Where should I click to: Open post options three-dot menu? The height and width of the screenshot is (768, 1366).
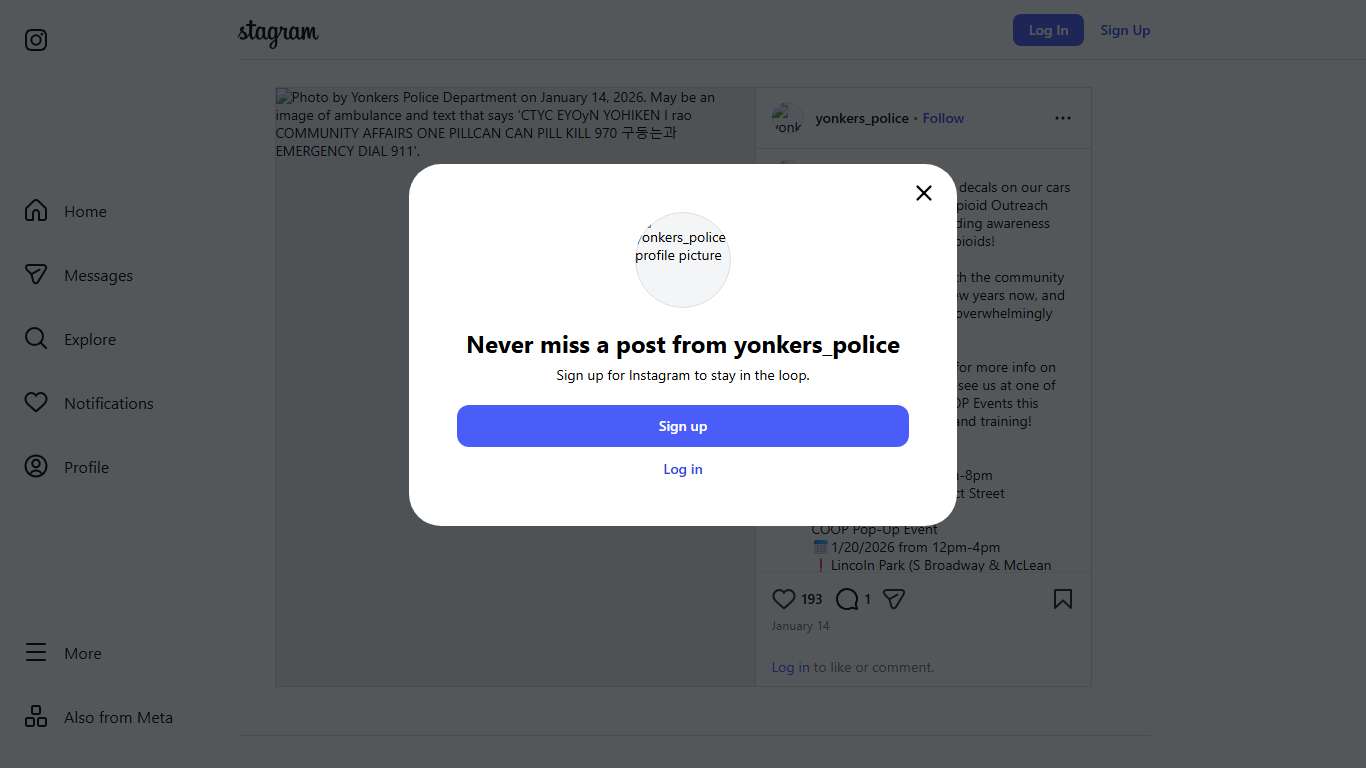[x=1062, y=118]
